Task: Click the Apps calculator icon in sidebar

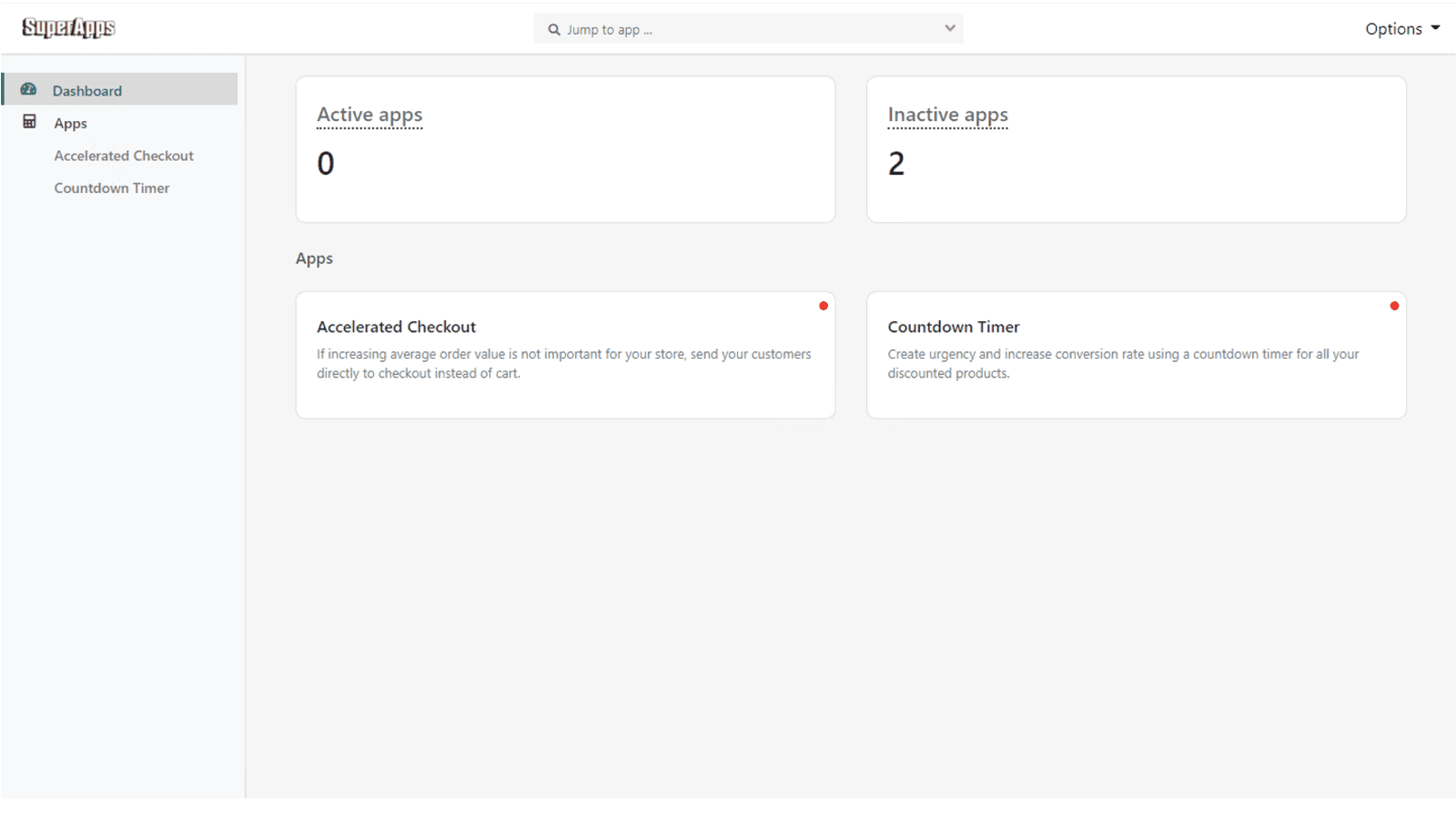Action: [x=29, y=122]
